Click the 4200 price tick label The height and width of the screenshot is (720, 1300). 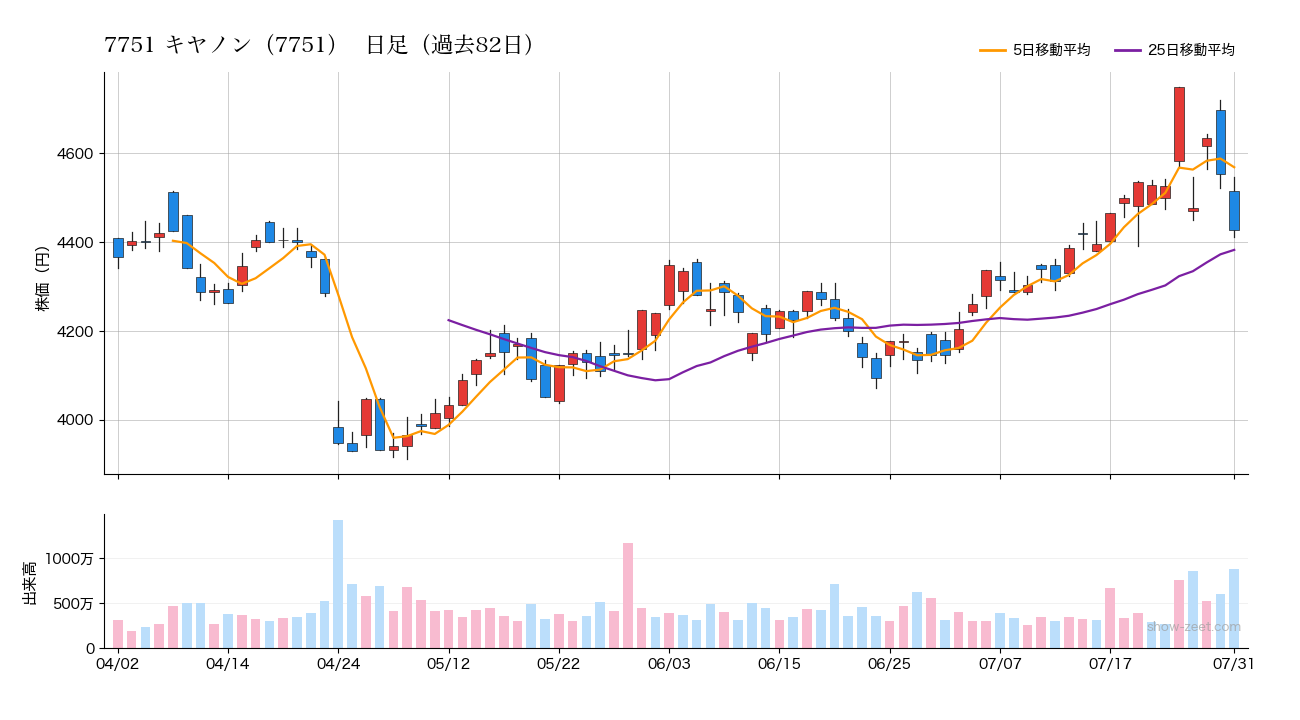[x=74, y=332]
